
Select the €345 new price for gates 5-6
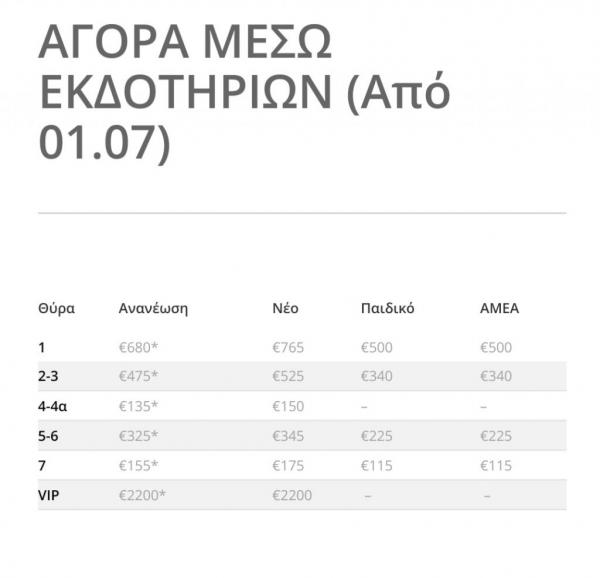point(288,435)
